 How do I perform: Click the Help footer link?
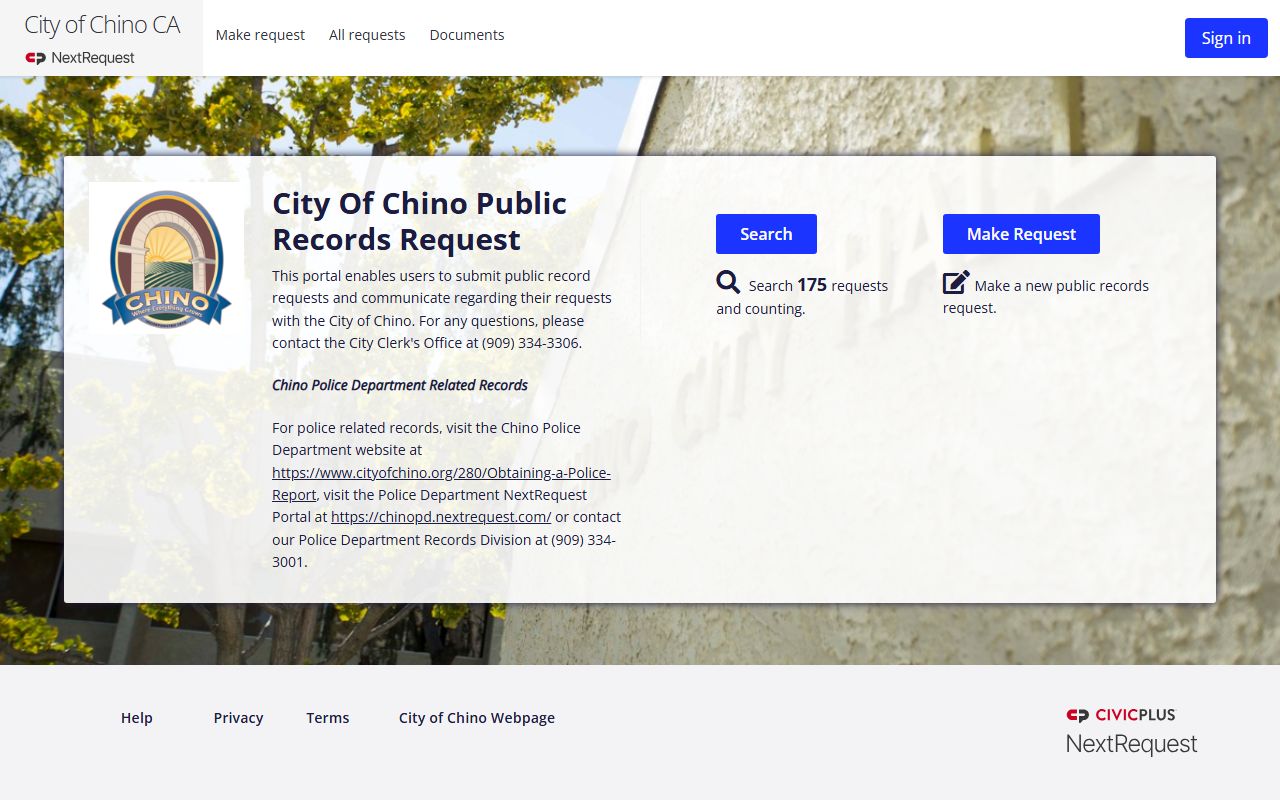coord(137,718)
